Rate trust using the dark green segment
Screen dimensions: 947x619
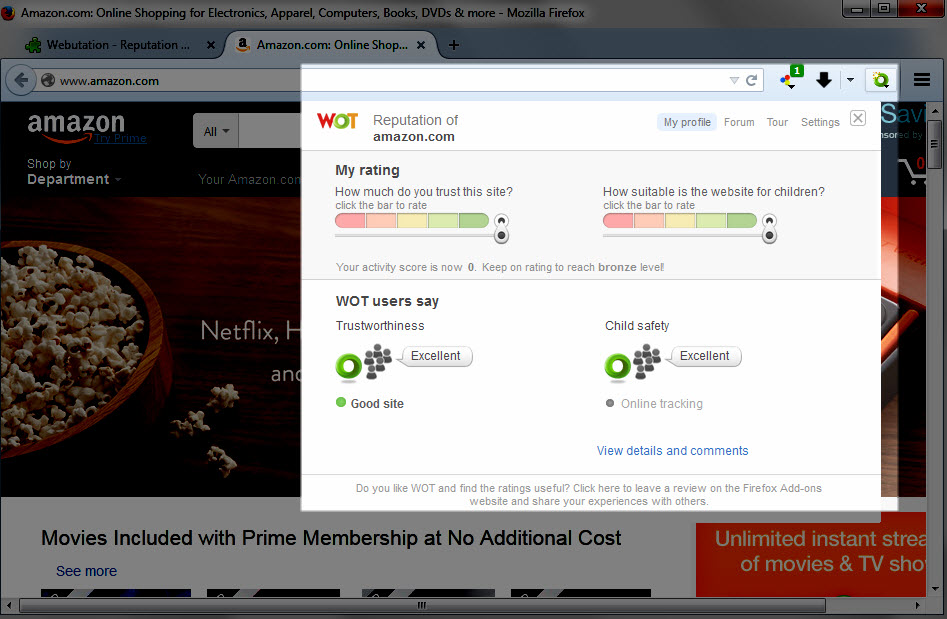coord(474,220)
